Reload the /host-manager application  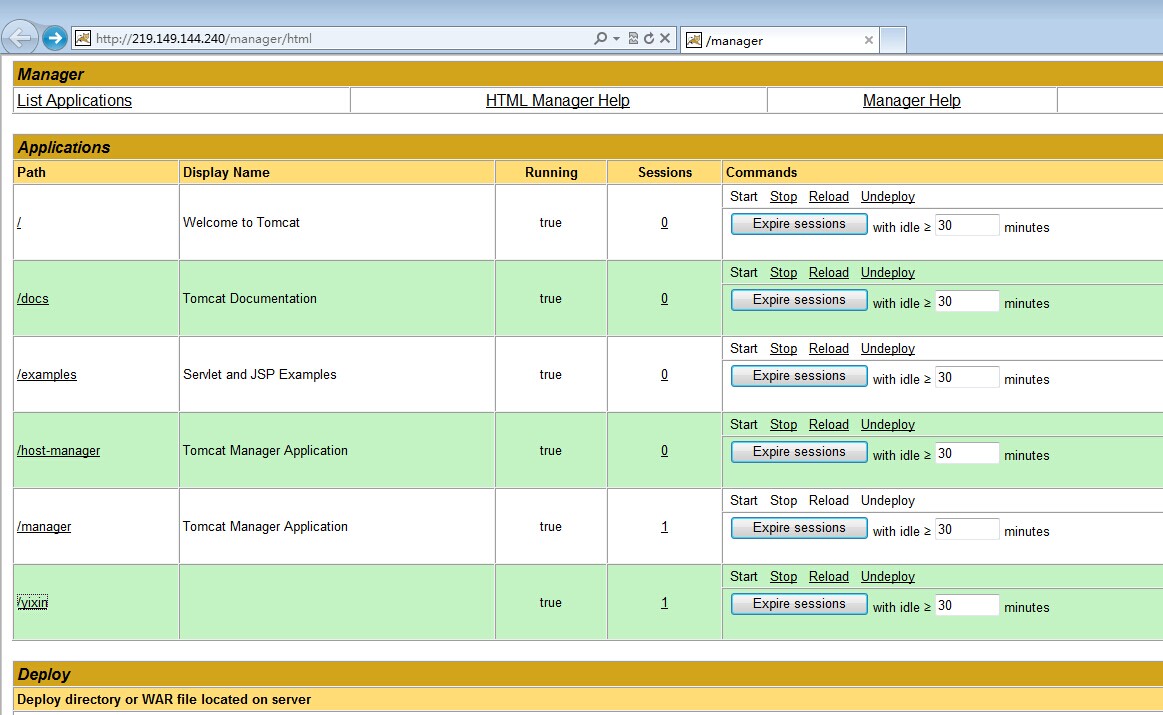(x=828, y=424)
